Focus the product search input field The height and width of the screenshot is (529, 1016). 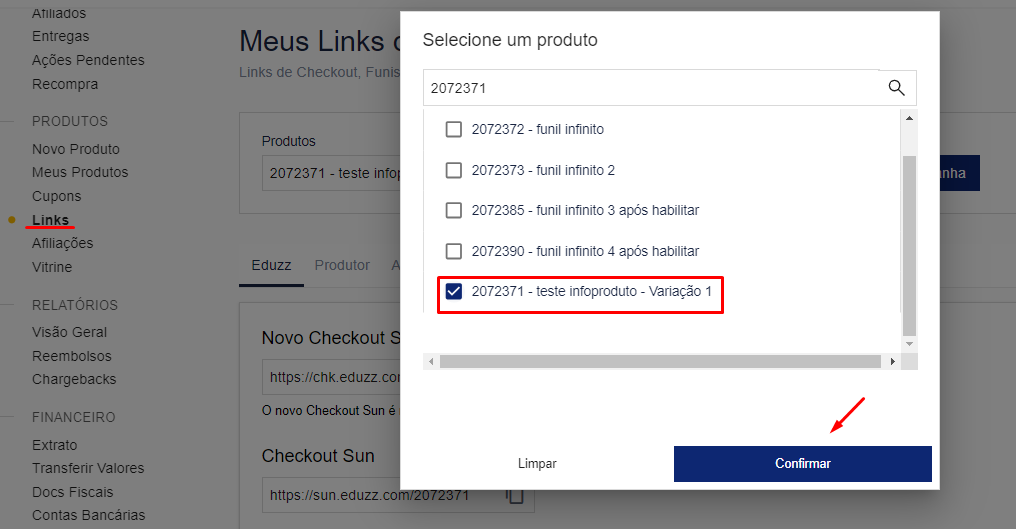click(650, 88)
